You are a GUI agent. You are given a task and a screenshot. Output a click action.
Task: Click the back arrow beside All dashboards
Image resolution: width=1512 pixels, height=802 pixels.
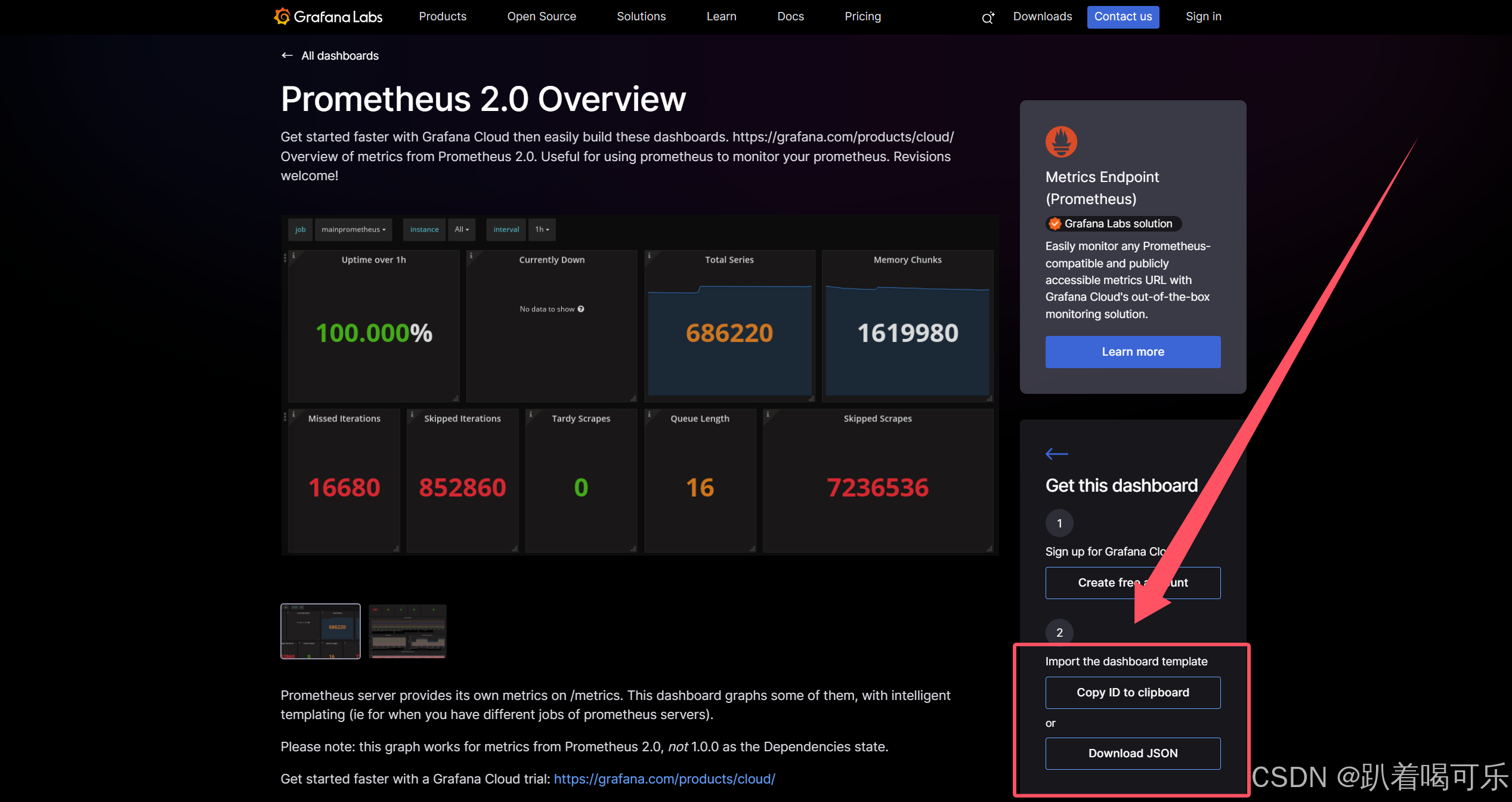[x=287, y=55]
